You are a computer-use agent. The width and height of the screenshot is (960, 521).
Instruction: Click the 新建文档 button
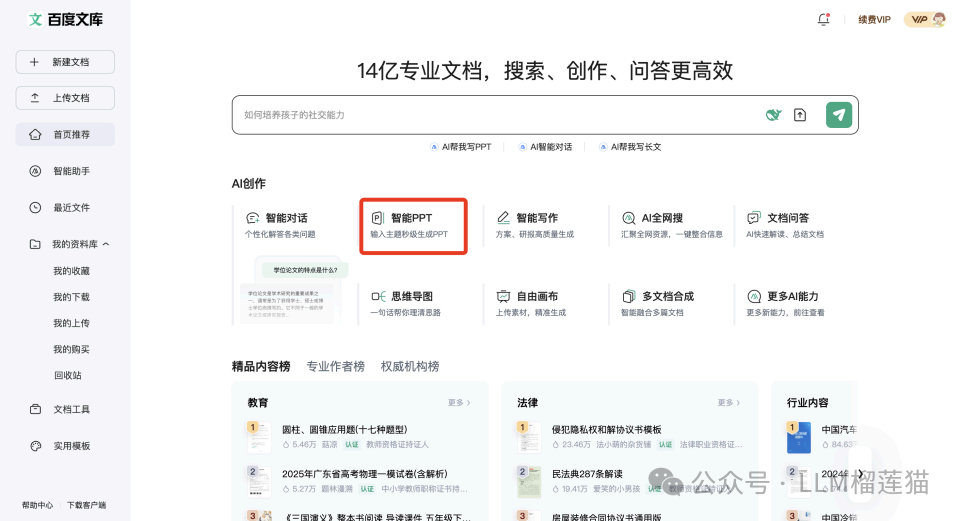65,62
